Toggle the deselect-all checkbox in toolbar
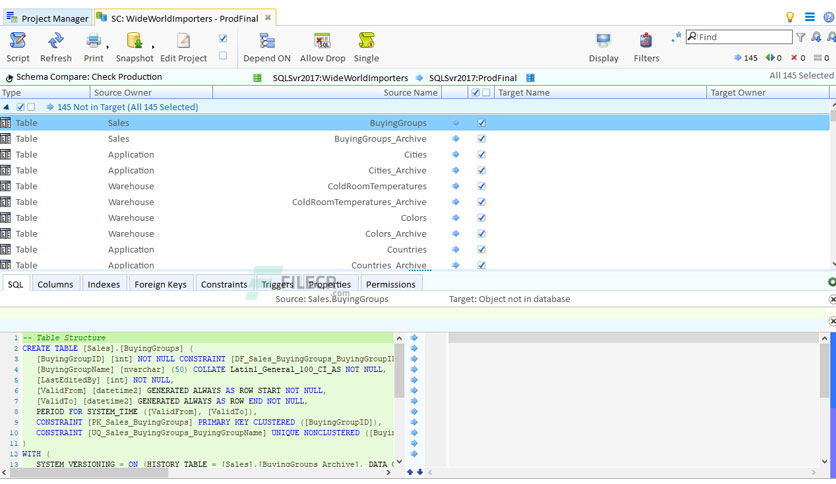This screenshot has width=836, height=484. coord(223,55)
